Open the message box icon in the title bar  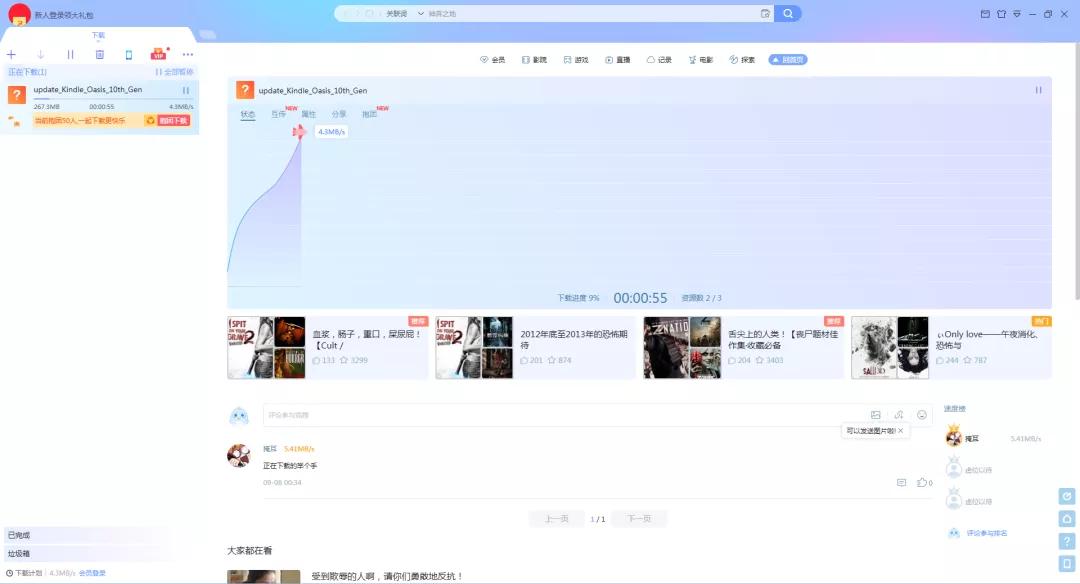point(985,14)
